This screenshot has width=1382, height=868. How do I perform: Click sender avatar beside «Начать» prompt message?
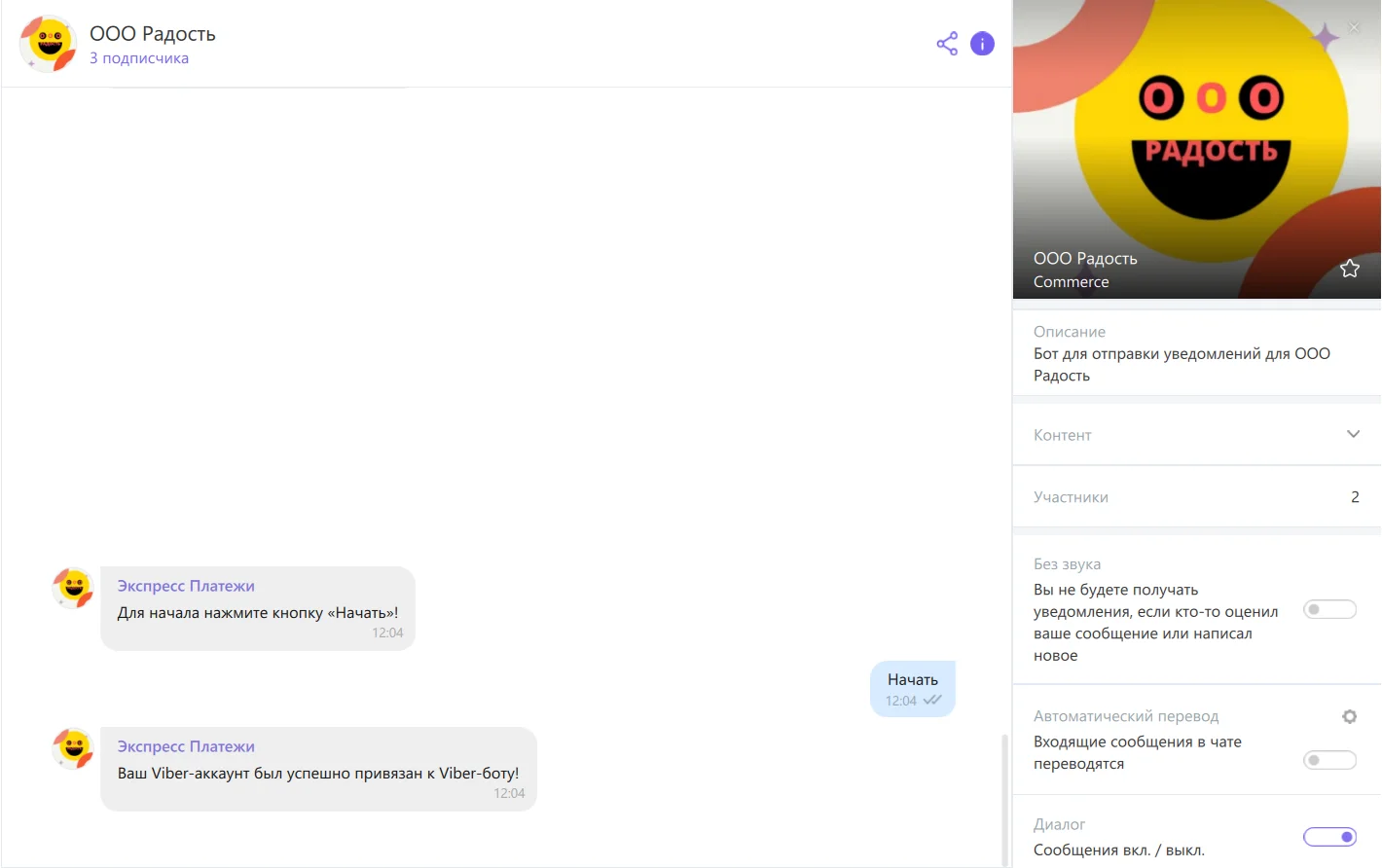point(73,589)
